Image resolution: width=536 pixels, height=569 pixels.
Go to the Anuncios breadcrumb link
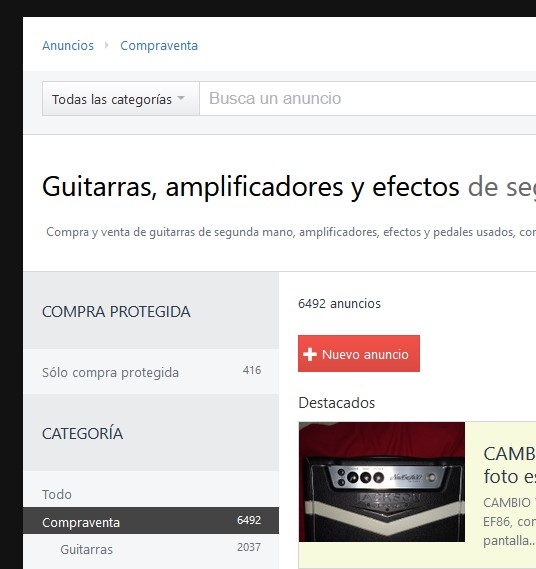coord(68,45)
